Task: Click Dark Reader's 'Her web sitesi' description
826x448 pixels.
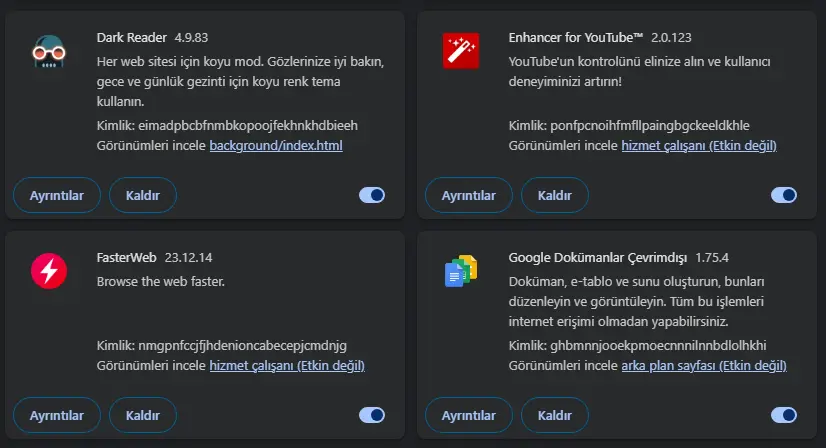Action: [x=240, y=81]
